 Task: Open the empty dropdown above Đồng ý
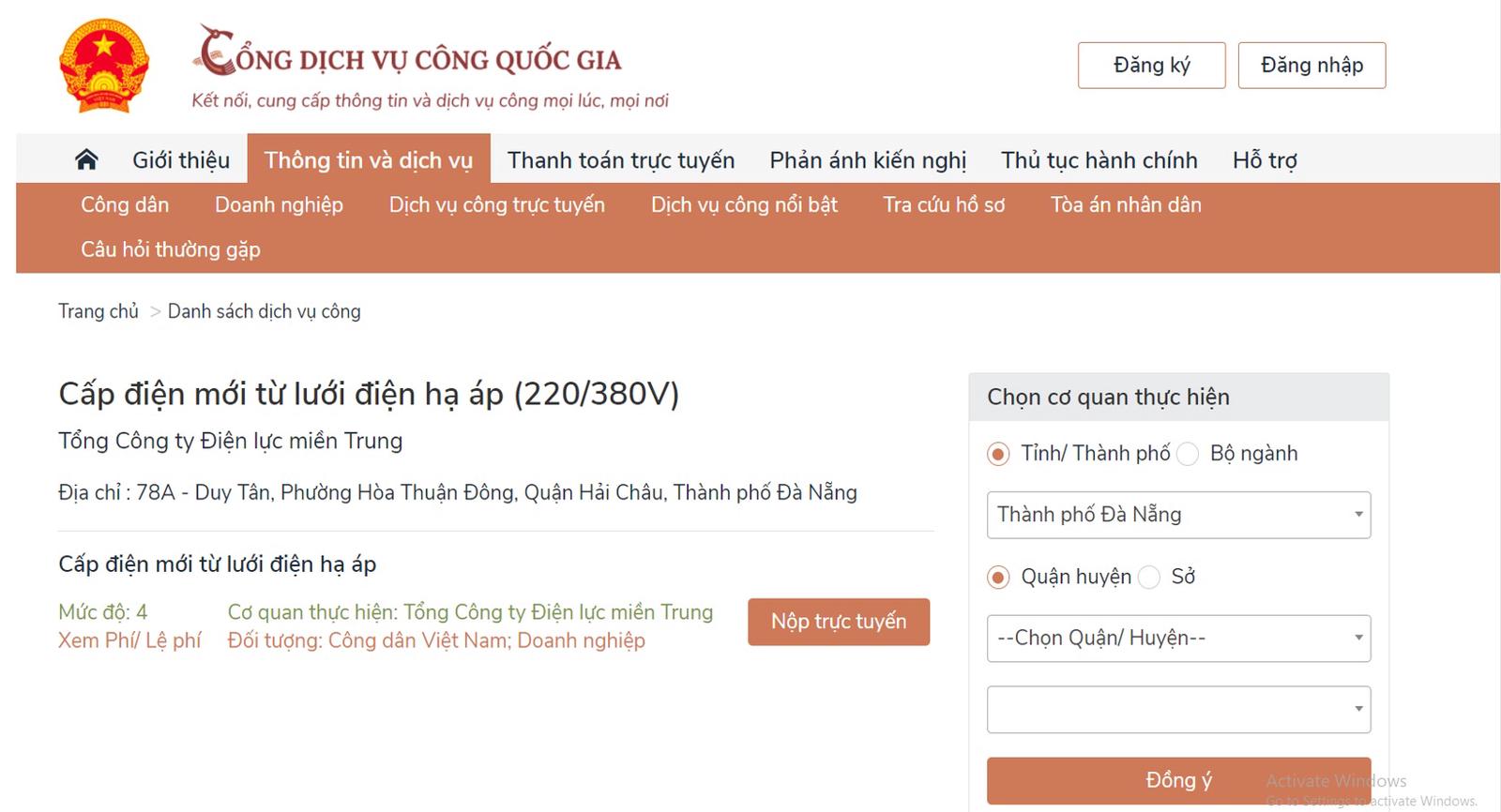click(1178, 710)
